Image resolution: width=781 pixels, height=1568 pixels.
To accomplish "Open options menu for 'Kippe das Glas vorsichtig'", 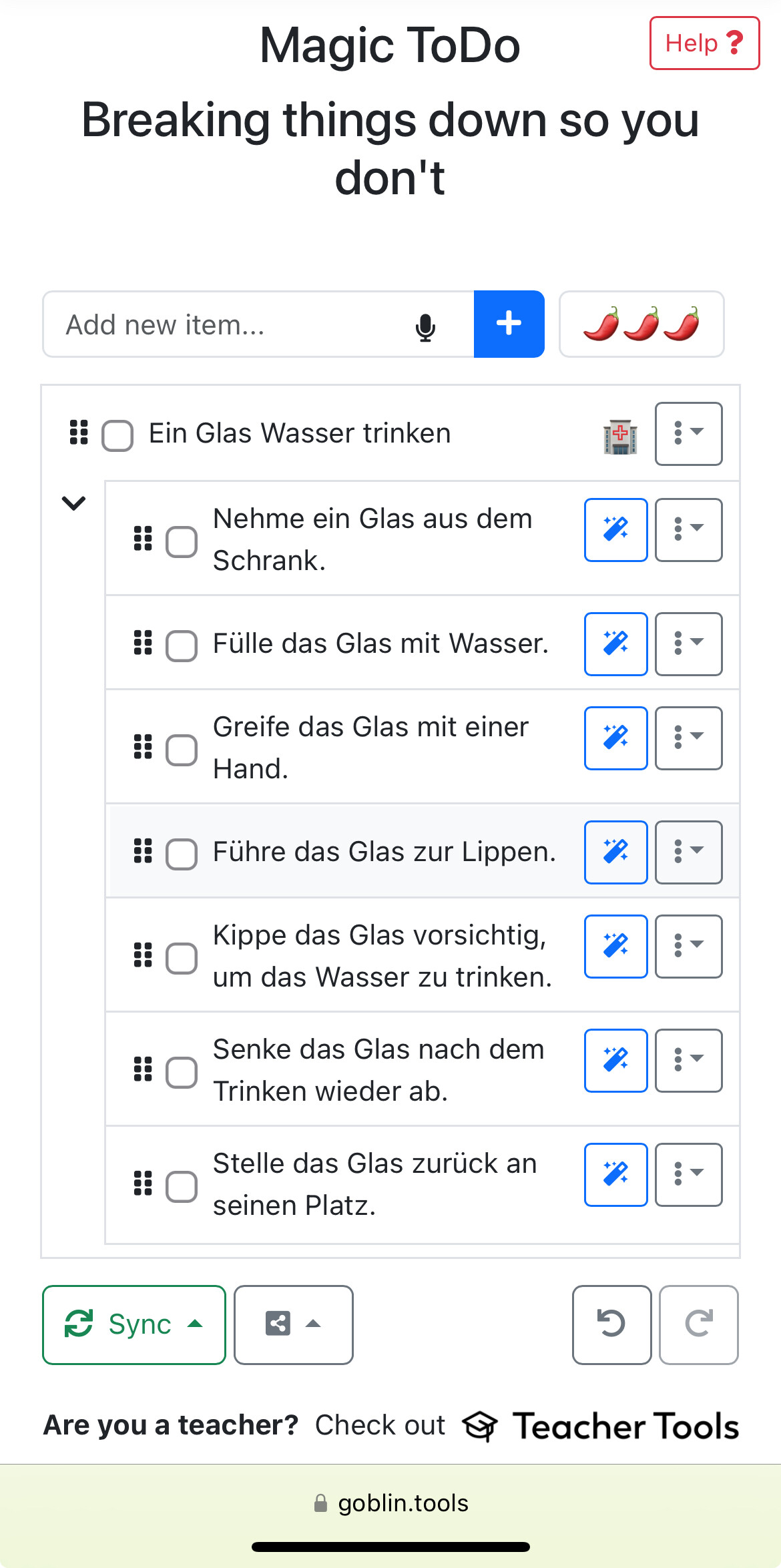I will [x=688, y=946].
